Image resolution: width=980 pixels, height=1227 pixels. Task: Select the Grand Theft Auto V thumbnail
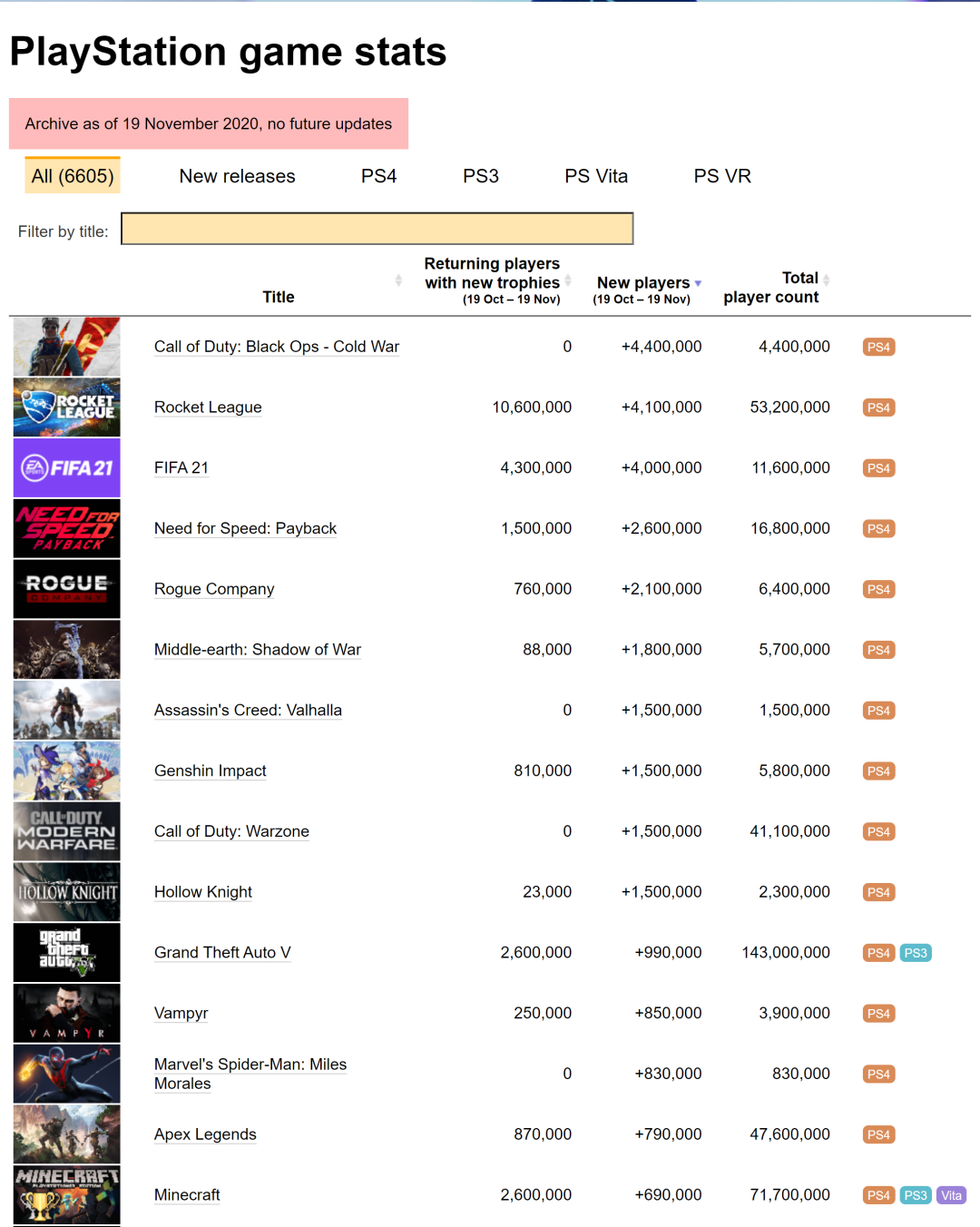[67, 953]
